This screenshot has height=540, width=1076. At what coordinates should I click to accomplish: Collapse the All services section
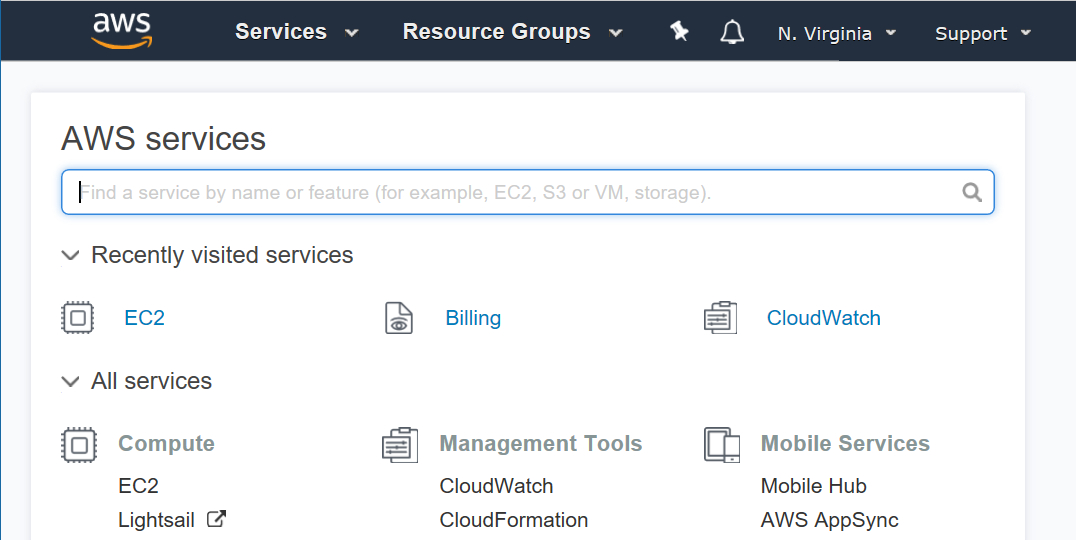coord(70,381)
